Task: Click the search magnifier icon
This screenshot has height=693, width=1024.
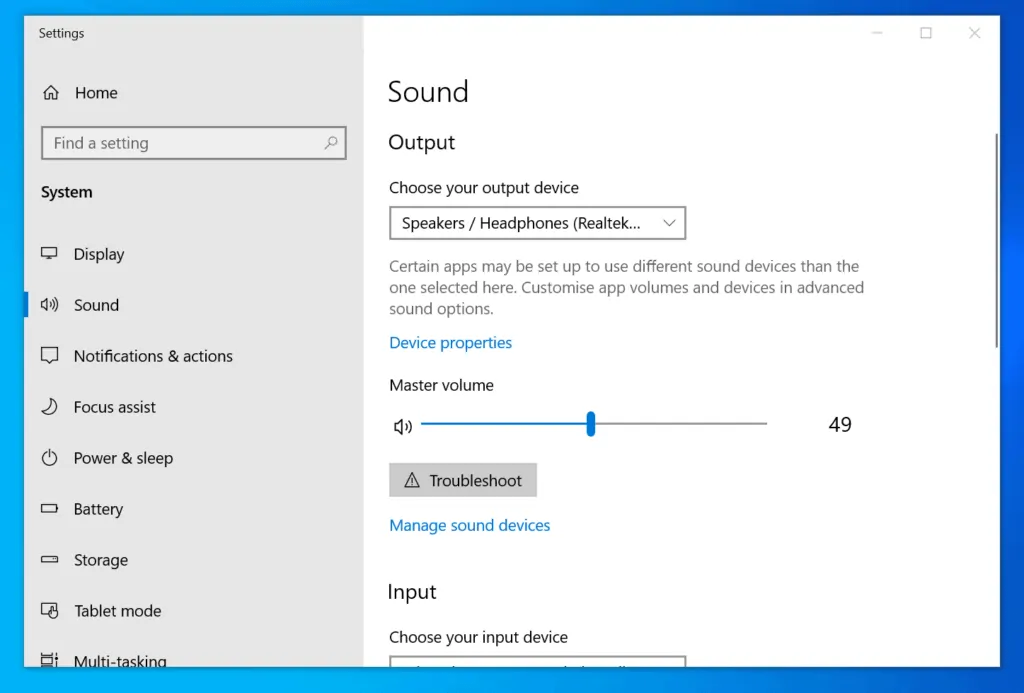Action: click(331, 143)
